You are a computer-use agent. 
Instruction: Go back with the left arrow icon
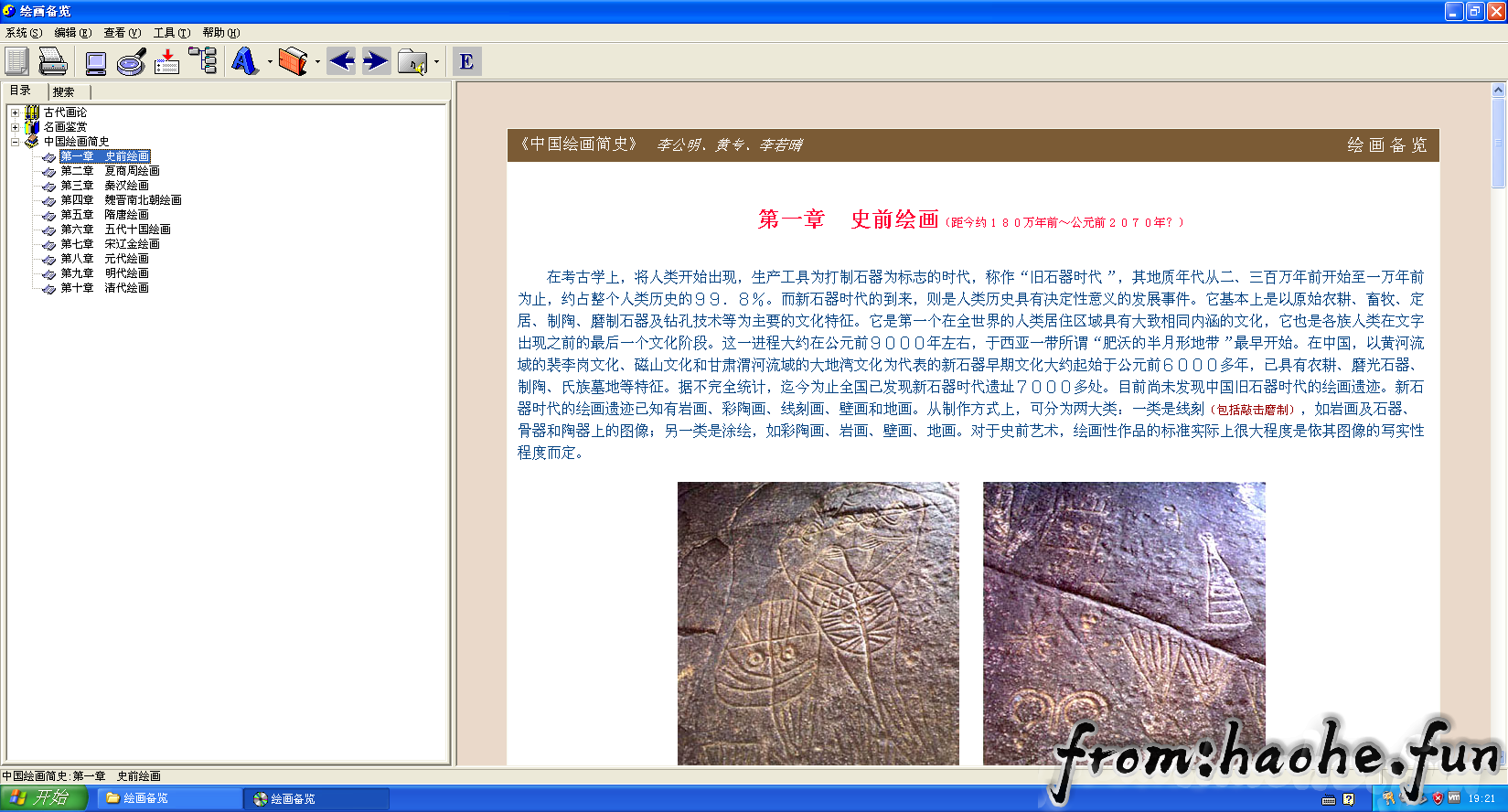click(x=341, y=61)
